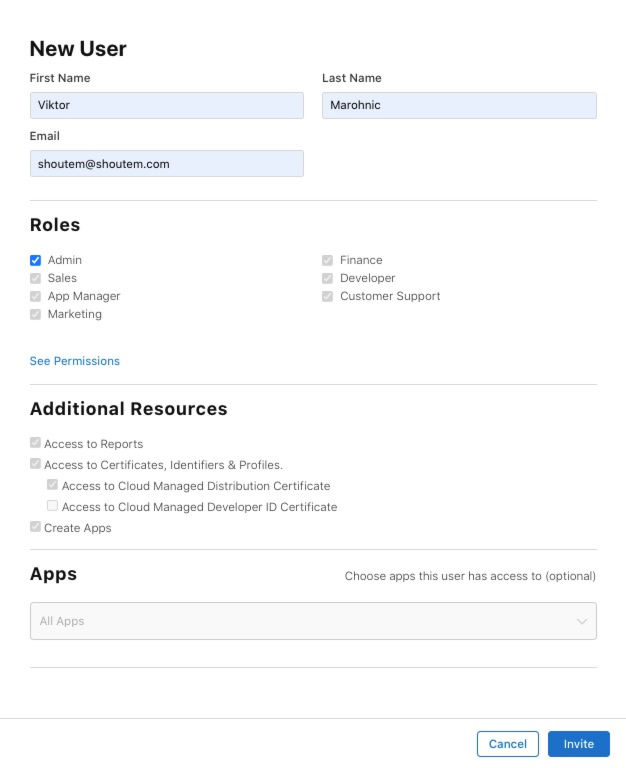The image size is (626, 768).
Task: Click the Email input field
Action: click(x=166, y=164)
